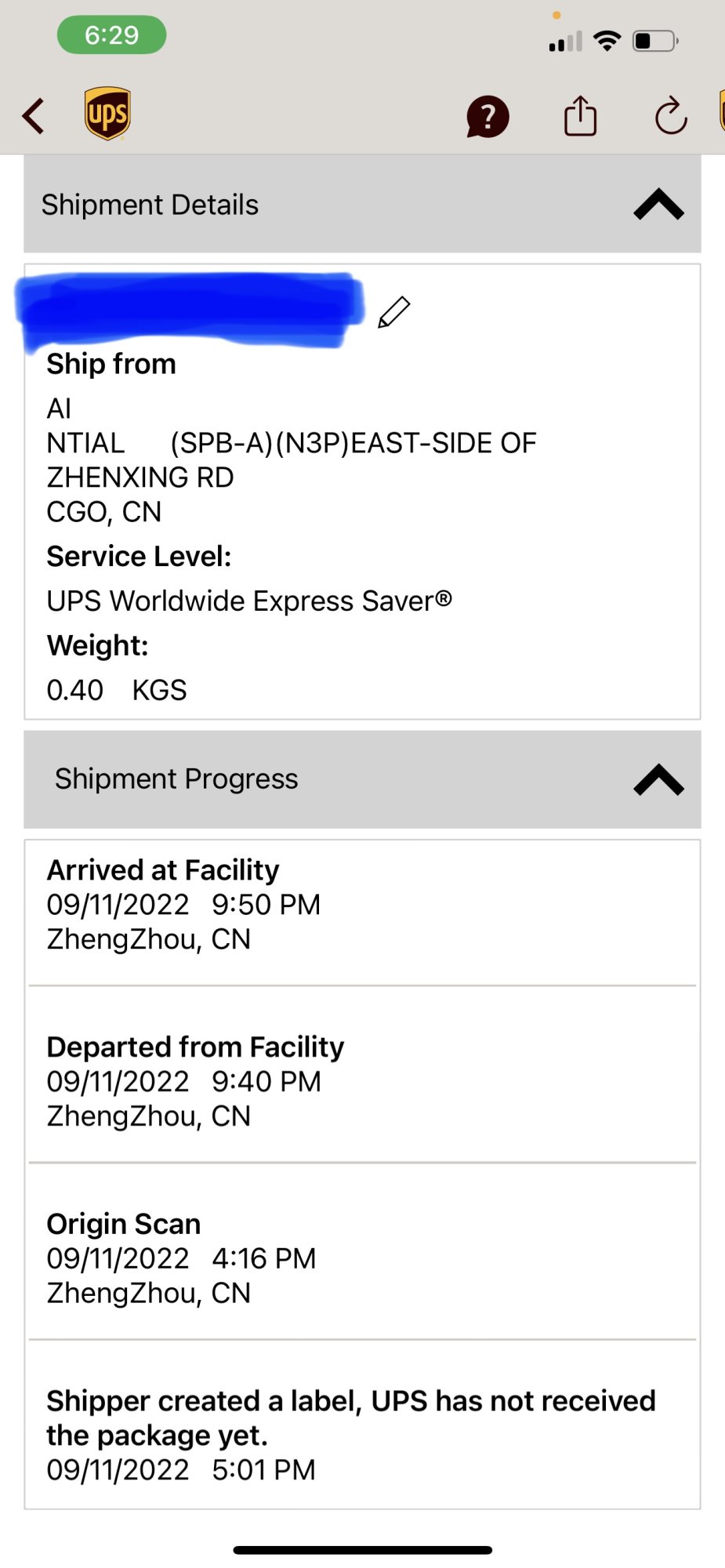The height and width of the screenshot is (1568, 725).
Task: Collapse Shipment Details using its chevron
Action: [658, 205]
